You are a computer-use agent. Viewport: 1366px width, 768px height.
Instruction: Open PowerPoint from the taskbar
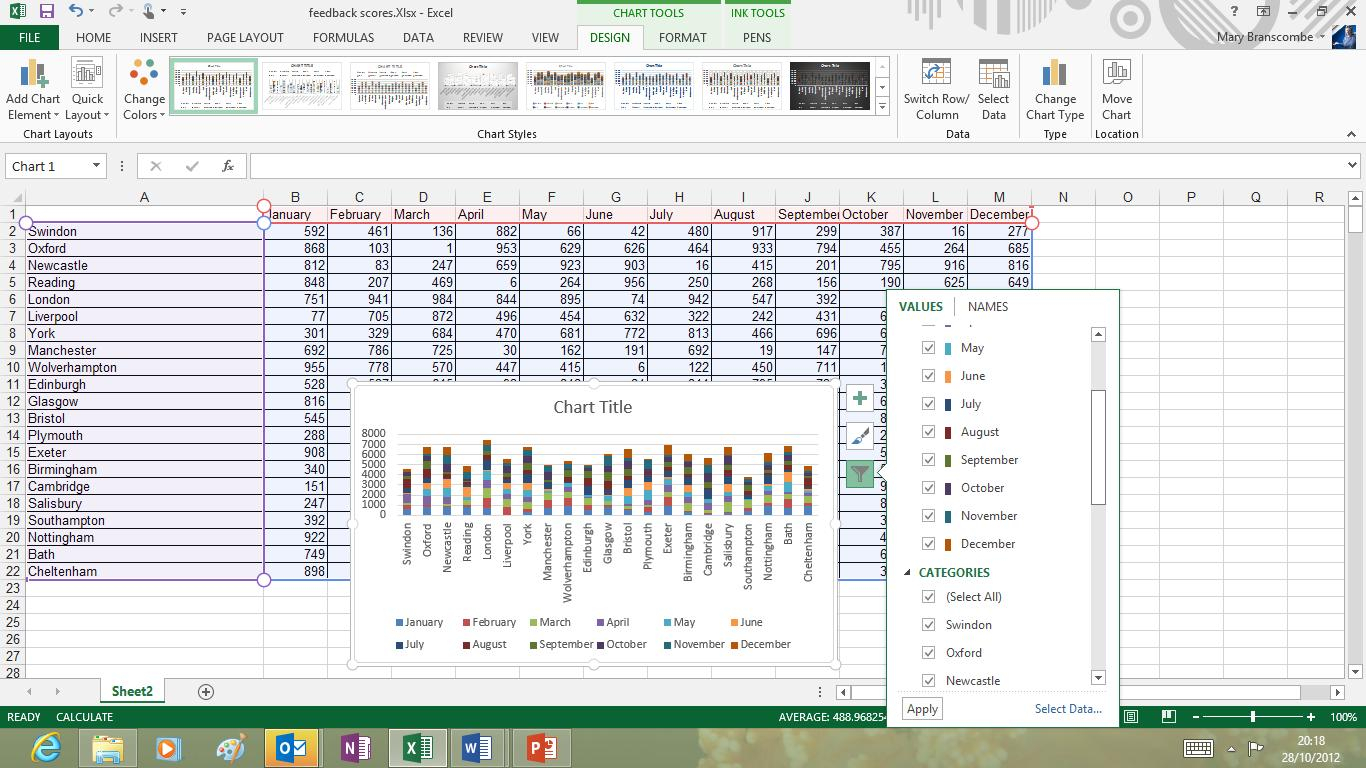coord(541,747)
